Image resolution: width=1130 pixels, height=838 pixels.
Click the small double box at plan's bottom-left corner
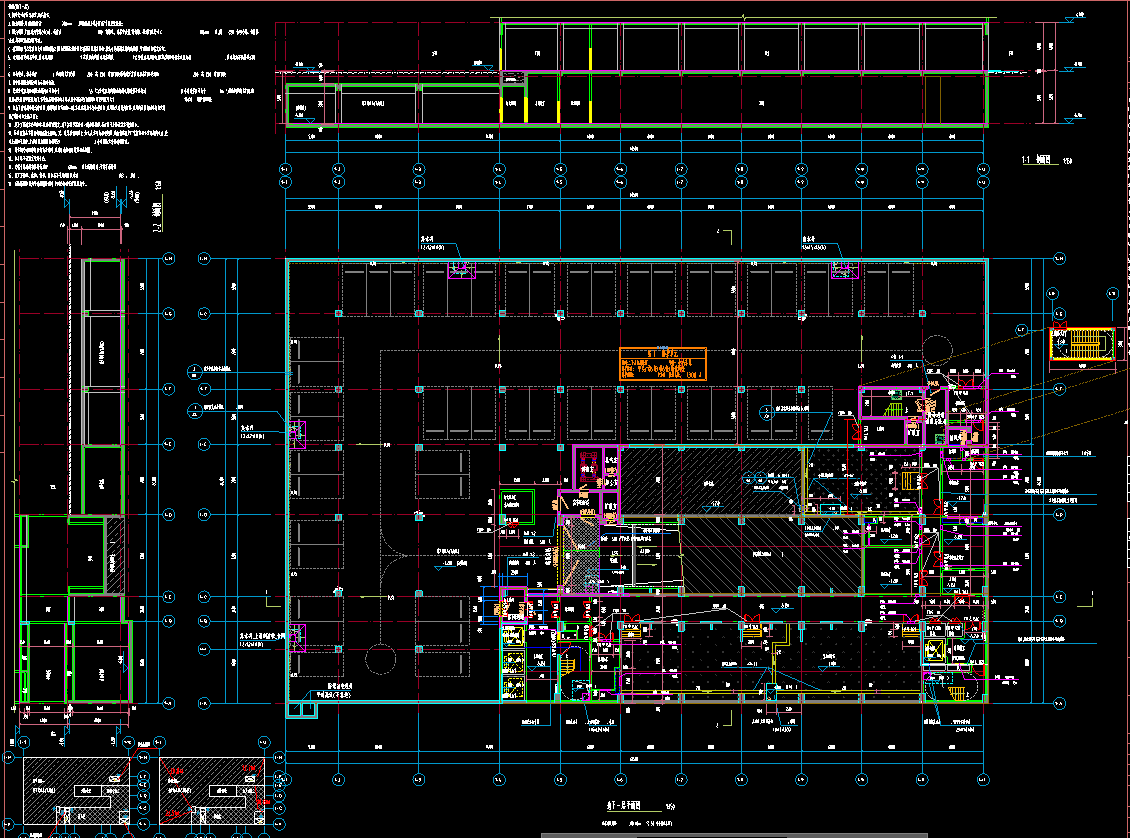coord(299,709)
